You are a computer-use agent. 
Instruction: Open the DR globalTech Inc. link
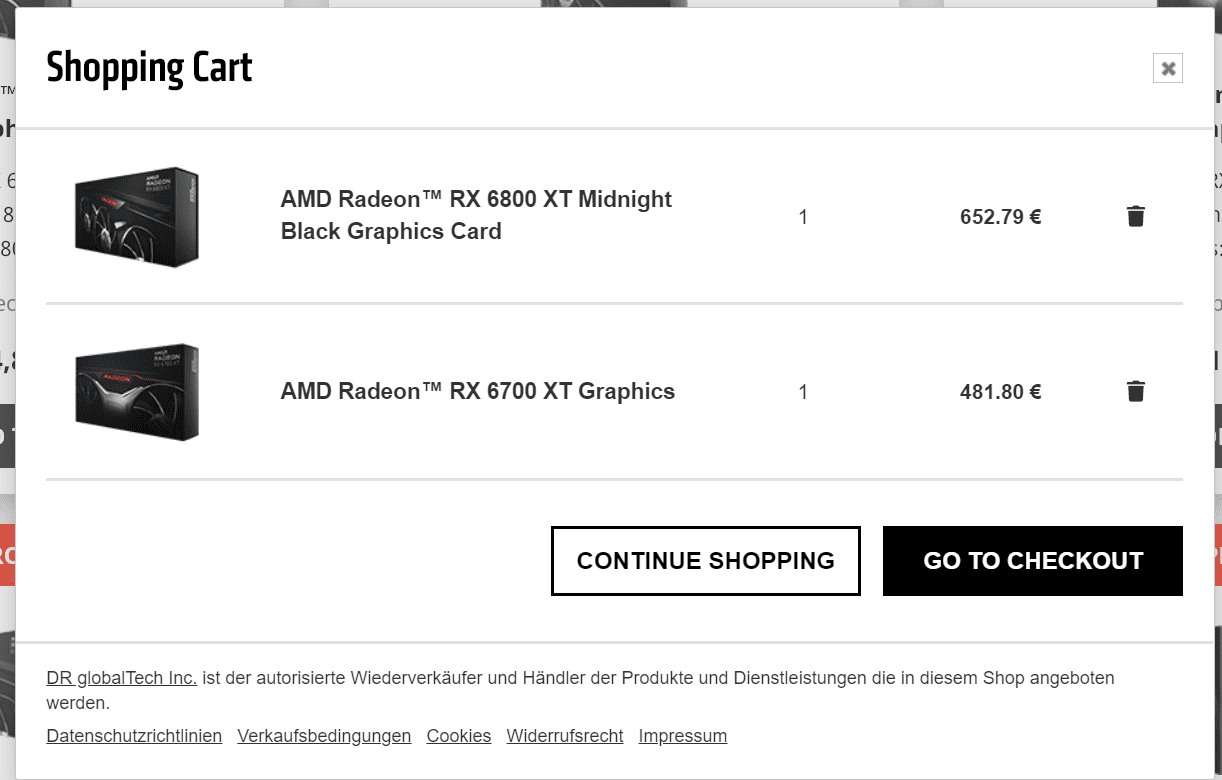121,678
